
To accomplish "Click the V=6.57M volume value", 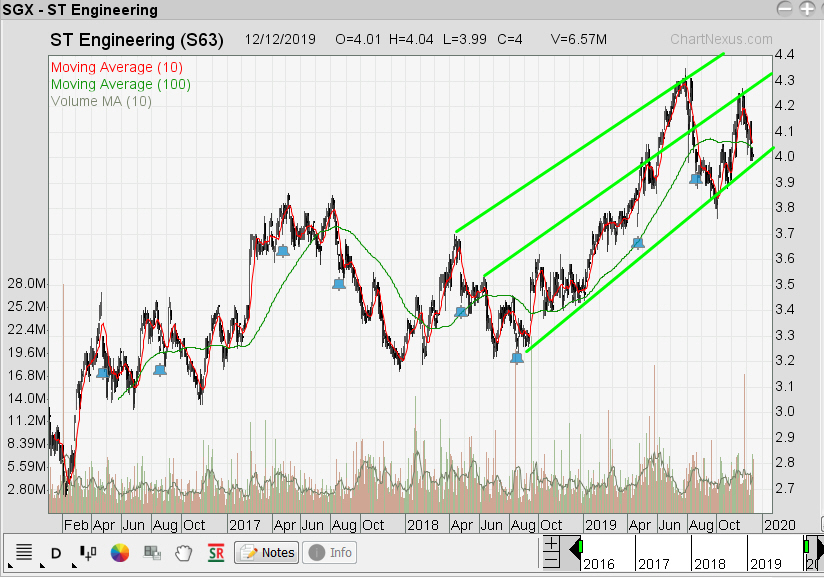I will click(x=579, y=39).
